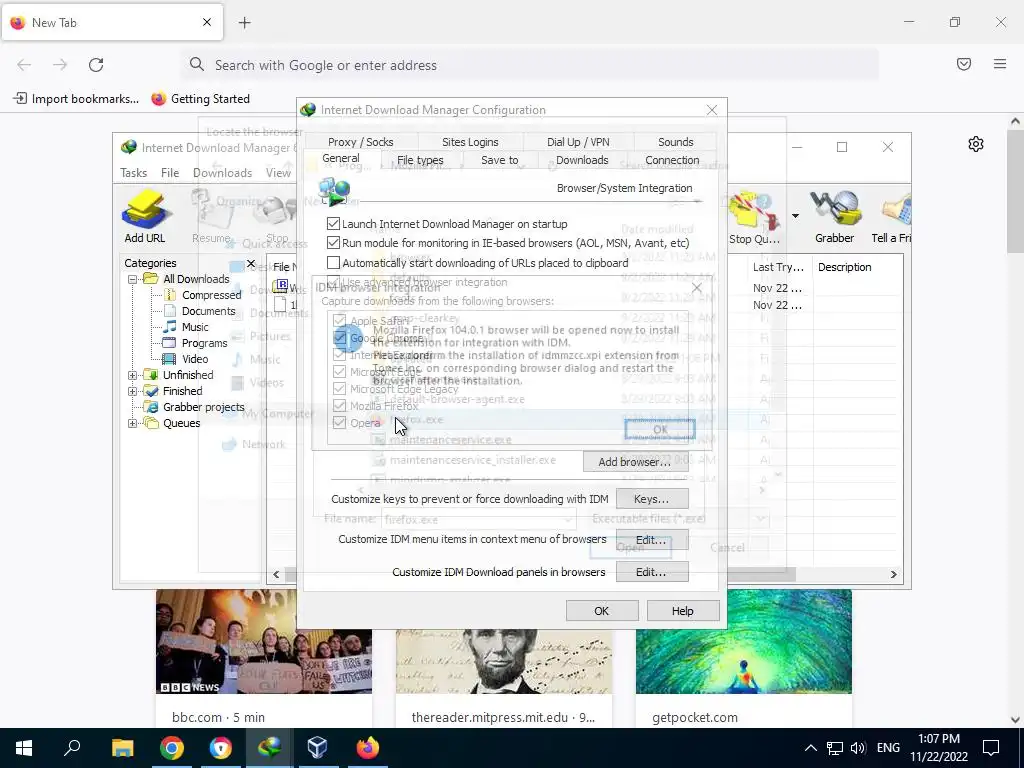Toggle IE-based browsers monitoring module checkbox
Viewport: 1024px width, 768px height.
[x=334, y=243]
